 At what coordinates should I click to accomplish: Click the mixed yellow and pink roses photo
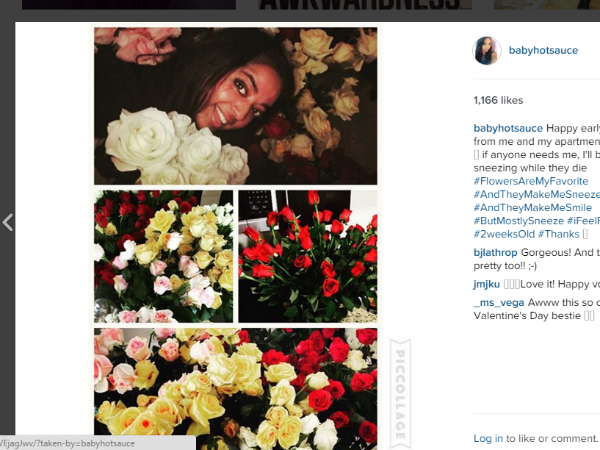tap(163, 256)
